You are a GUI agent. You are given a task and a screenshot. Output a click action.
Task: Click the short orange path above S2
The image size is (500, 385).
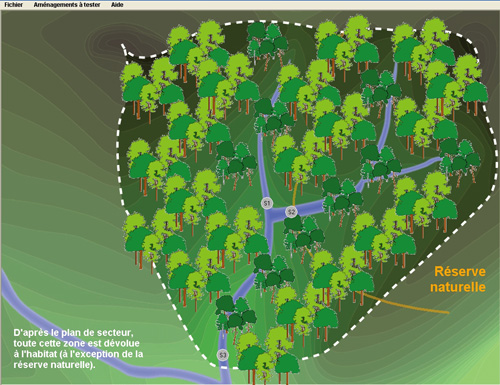(x=295, y=193)
